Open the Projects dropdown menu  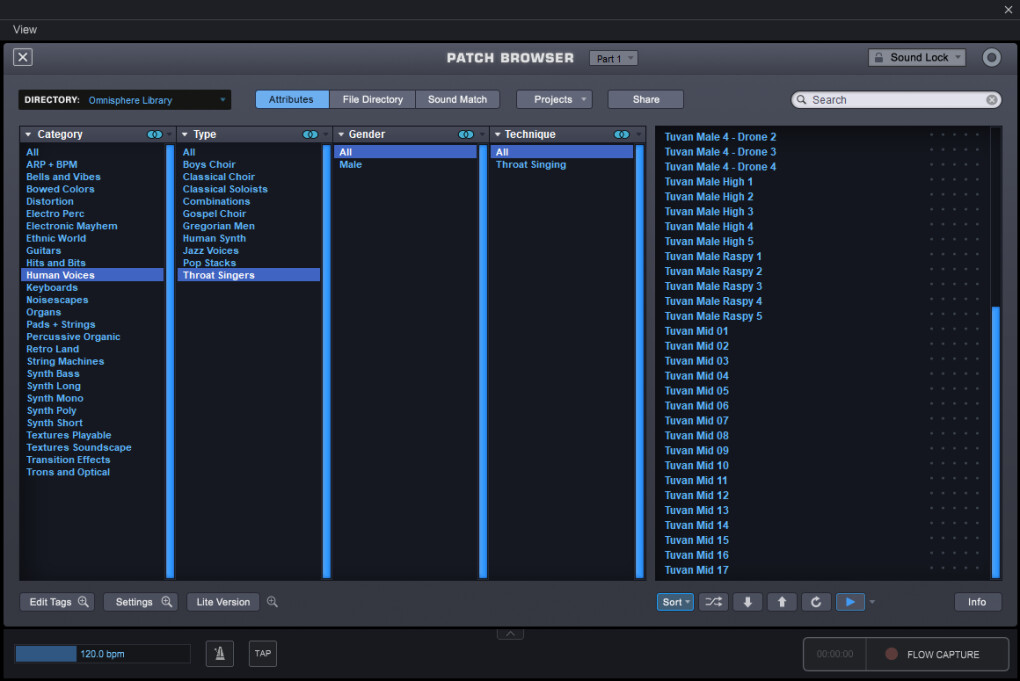[x=554, y=99]
